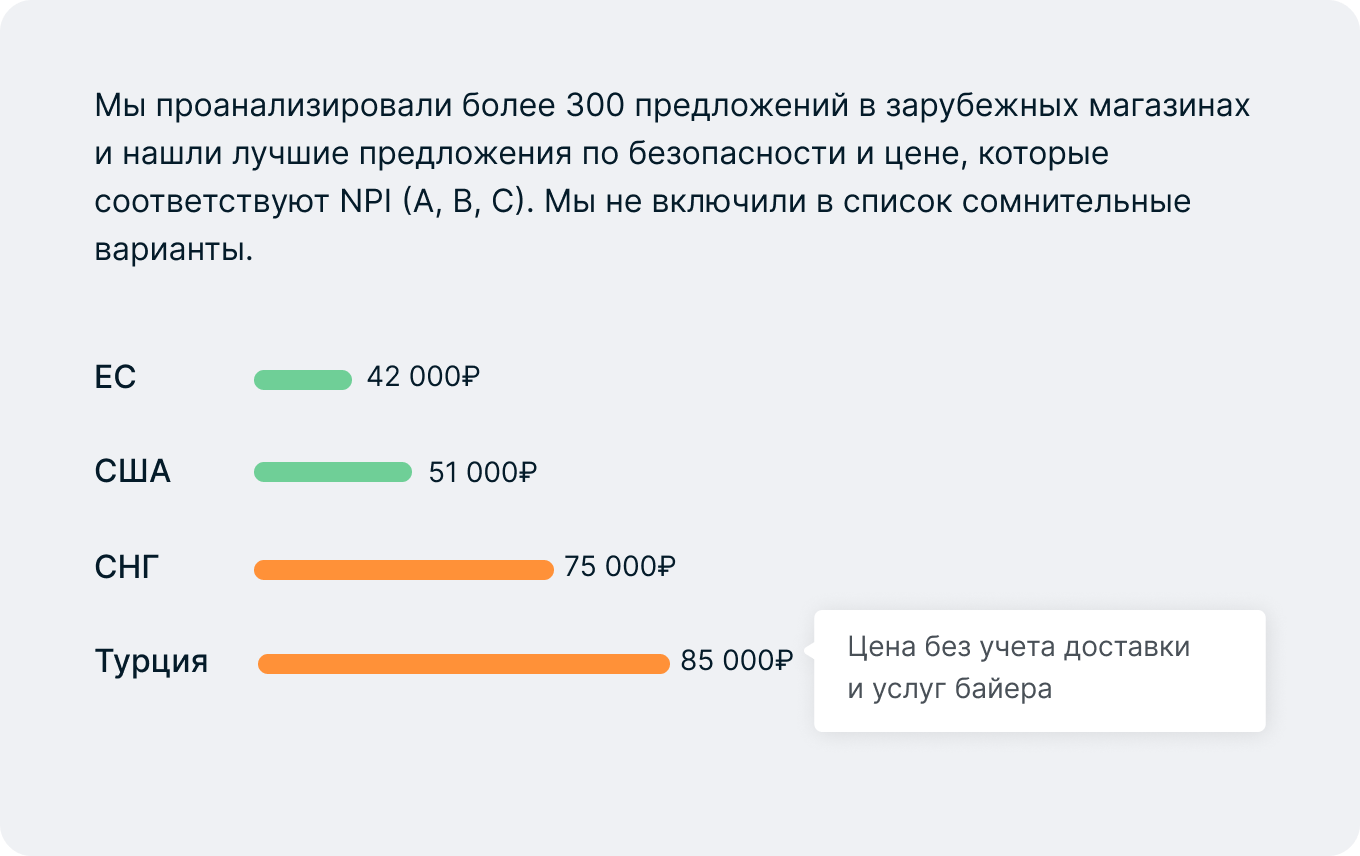Click the tooltip's pointer arrow next to 85 000₽
This screenshot has height=856, width=1360.
(x=809, y=652)
